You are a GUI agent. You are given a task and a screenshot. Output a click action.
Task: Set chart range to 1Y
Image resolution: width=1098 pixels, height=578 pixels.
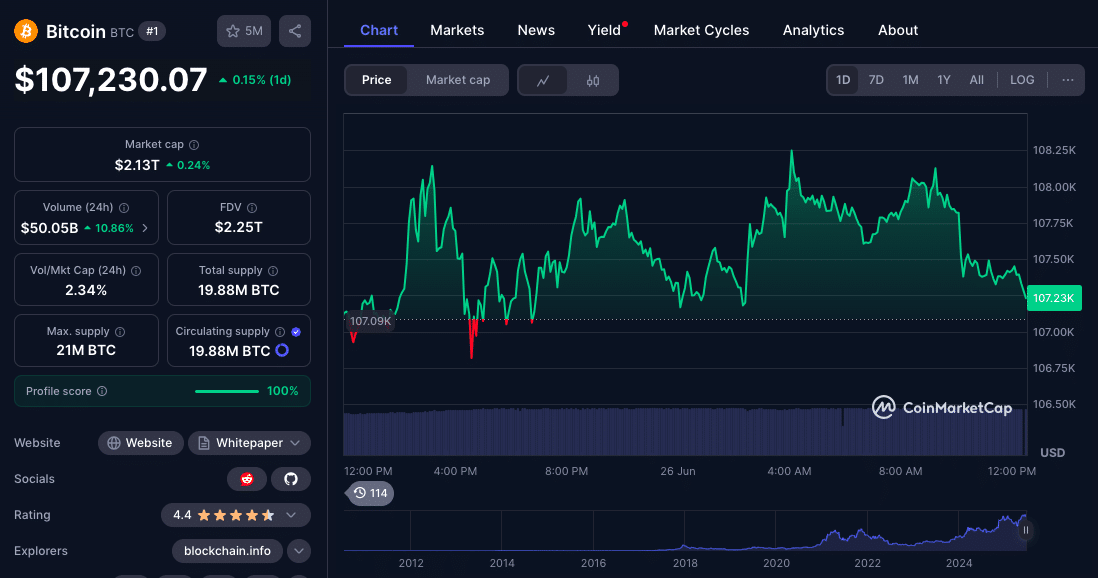[944, 80]
